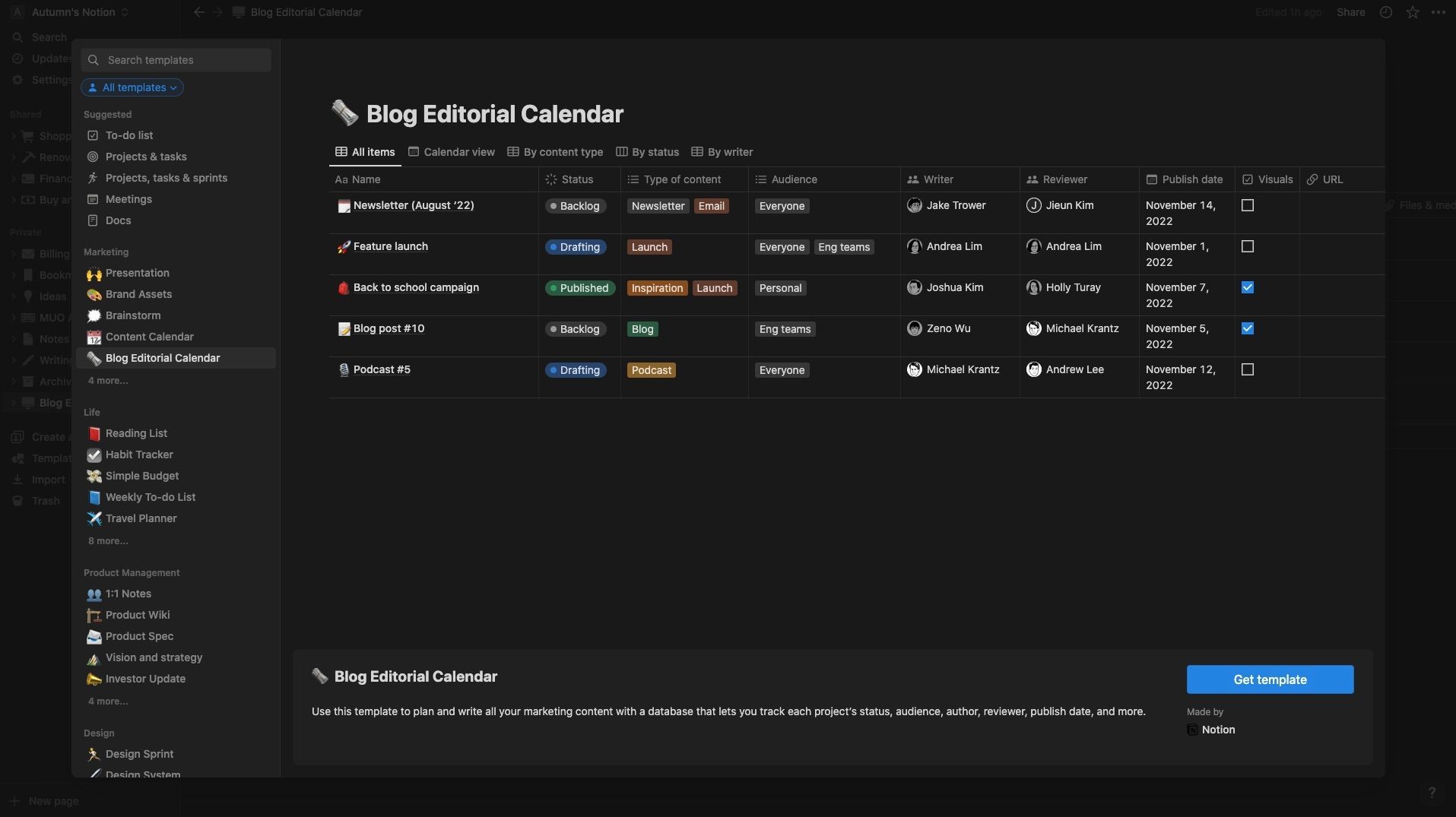This screenshot has width=1456, height=817.
Task: Open the history clock icon in top bar
Action: tap(1386, 12)
